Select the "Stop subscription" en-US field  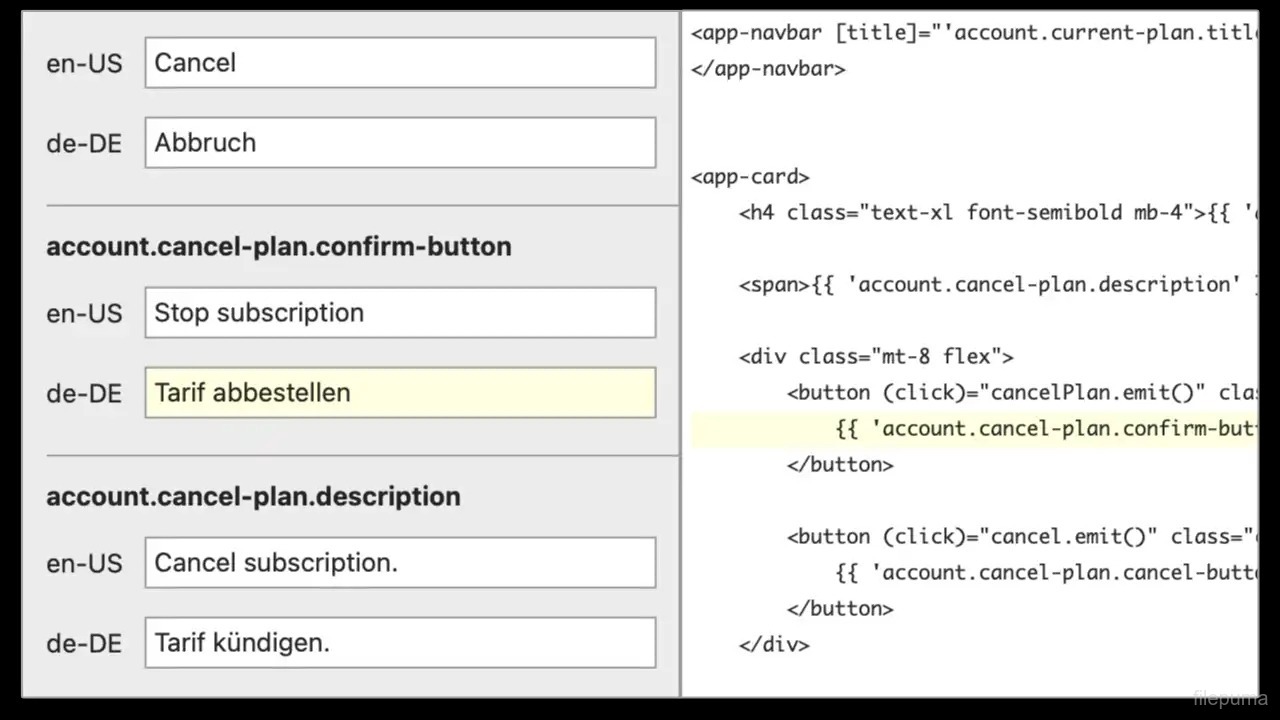click(x=400, y=312)
